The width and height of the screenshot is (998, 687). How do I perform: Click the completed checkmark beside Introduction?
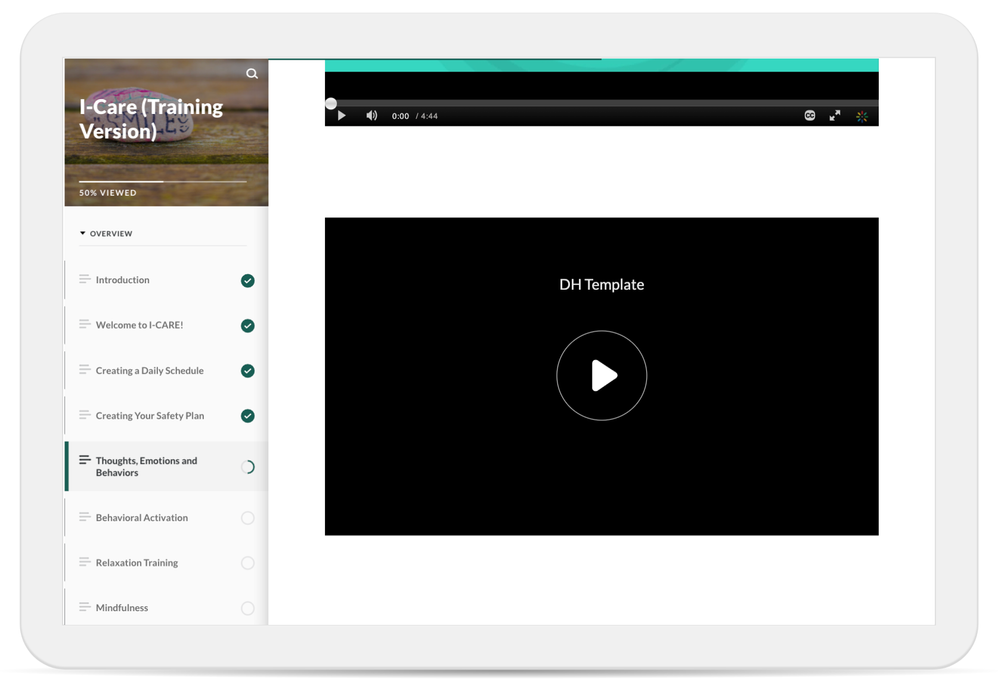248,281
